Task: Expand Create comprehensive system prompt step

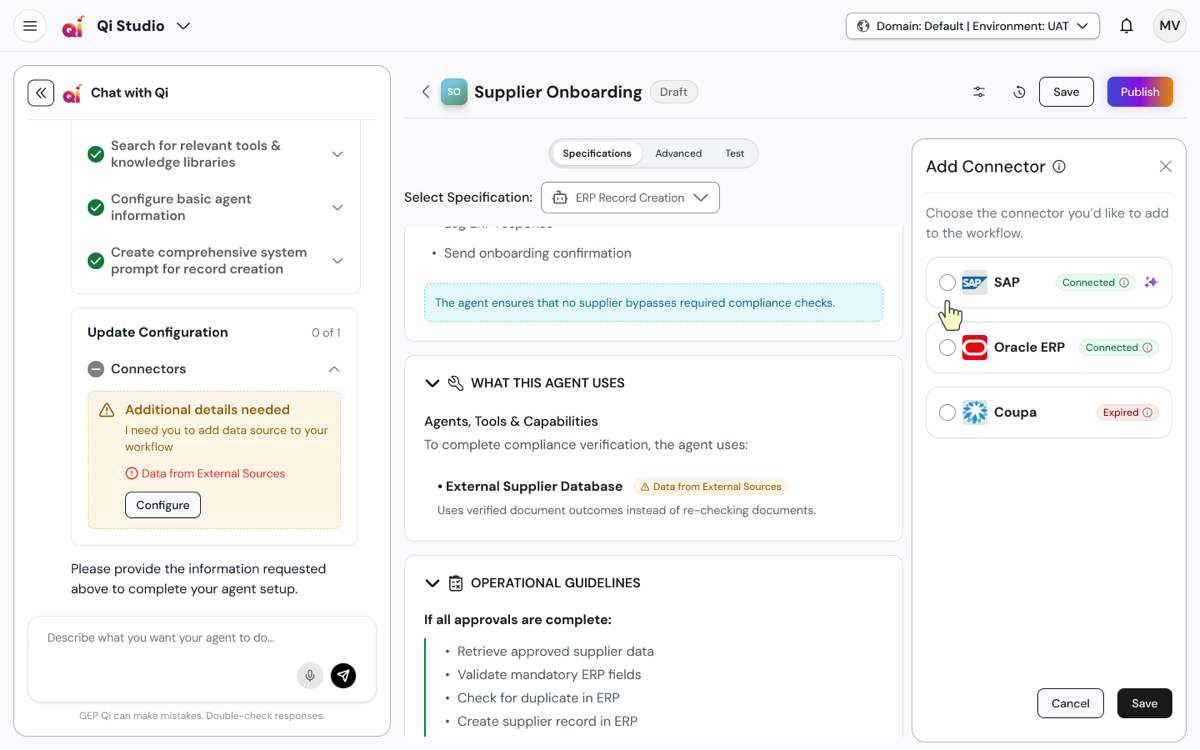Action: (337, 261)
